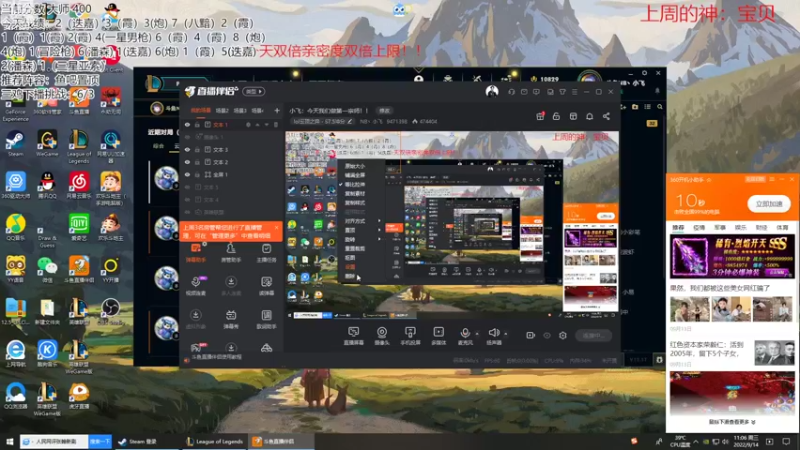
Task: Move layer 文本 1 up with arrow
Action: pos(258,124)
